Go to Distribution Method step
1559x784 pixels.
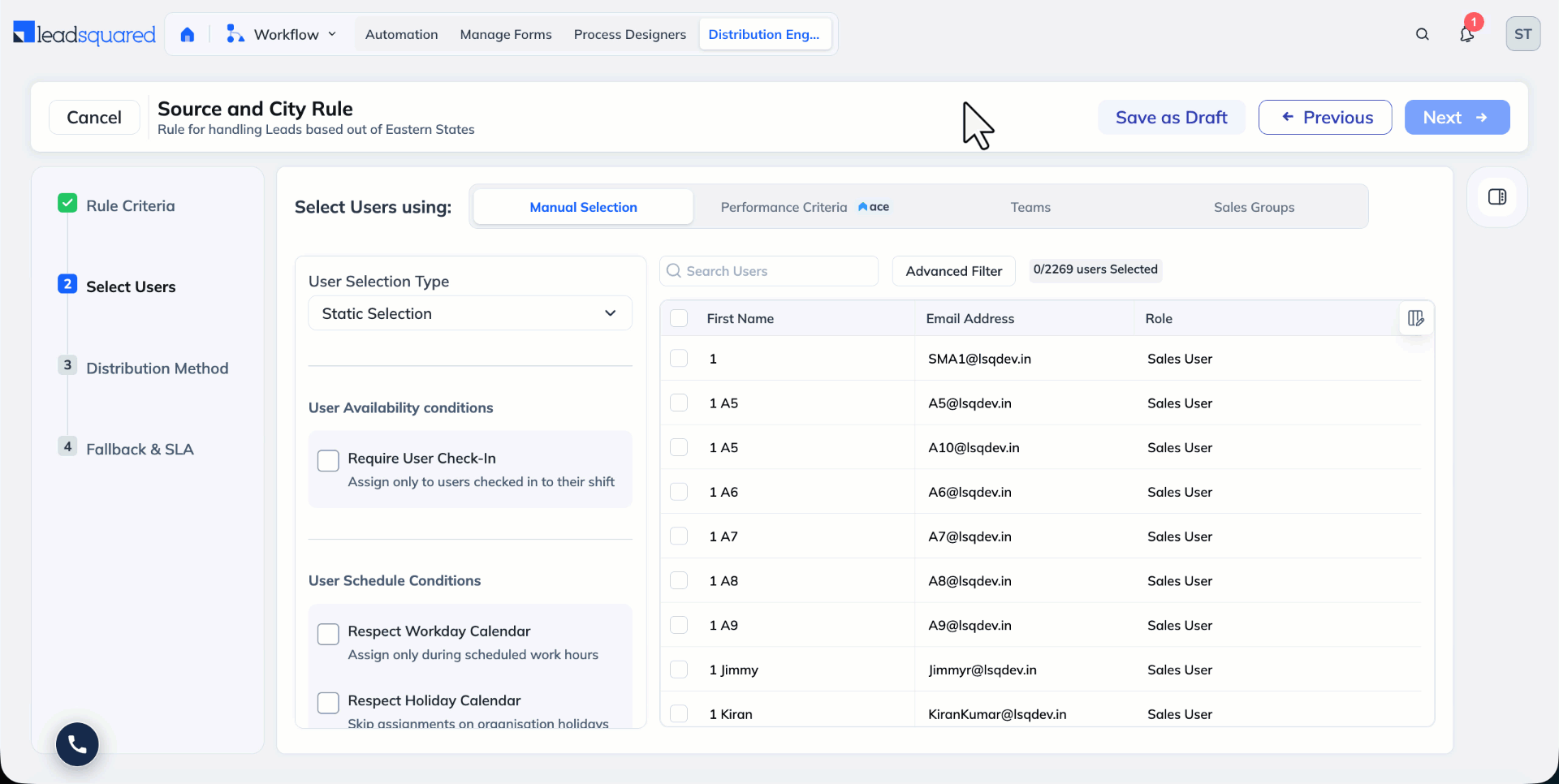click(157, 368)
